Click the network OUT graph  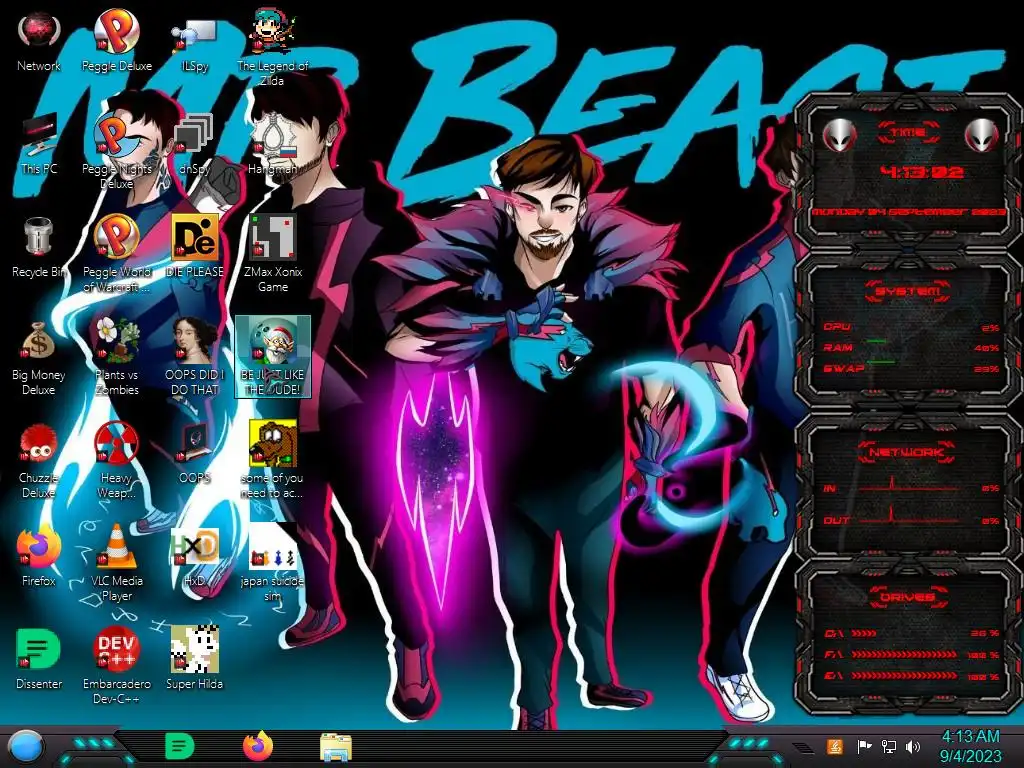pyautogui.click(x=908, y=516)
